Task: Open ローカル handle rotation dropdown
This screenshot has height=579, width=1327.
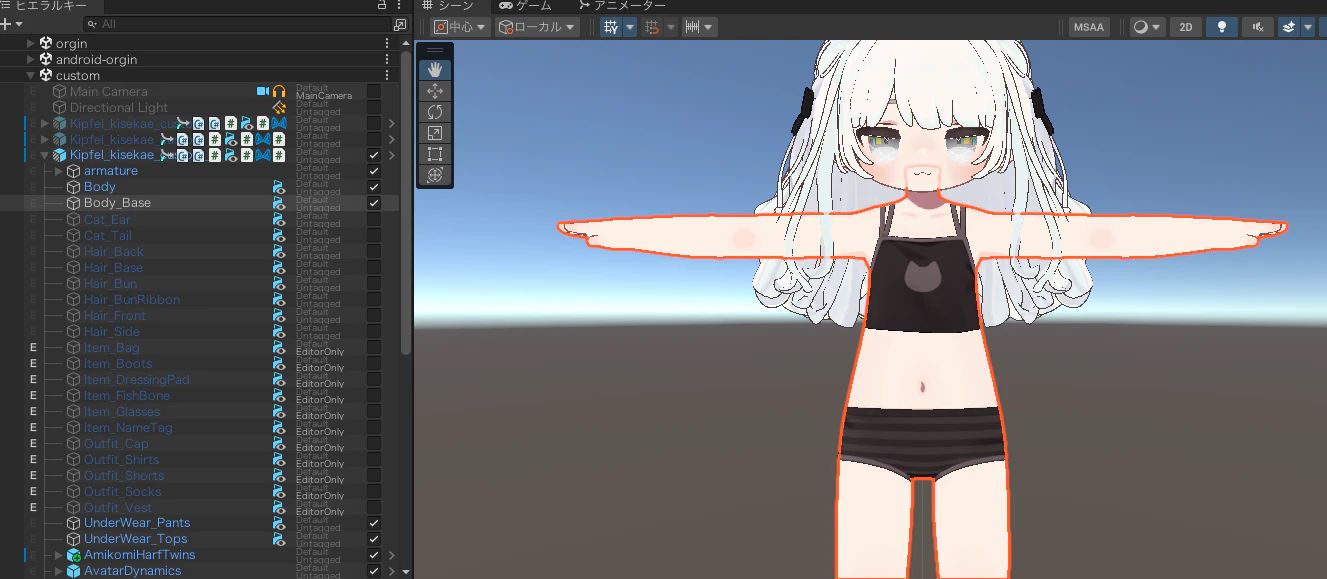Action: (538, 27)
